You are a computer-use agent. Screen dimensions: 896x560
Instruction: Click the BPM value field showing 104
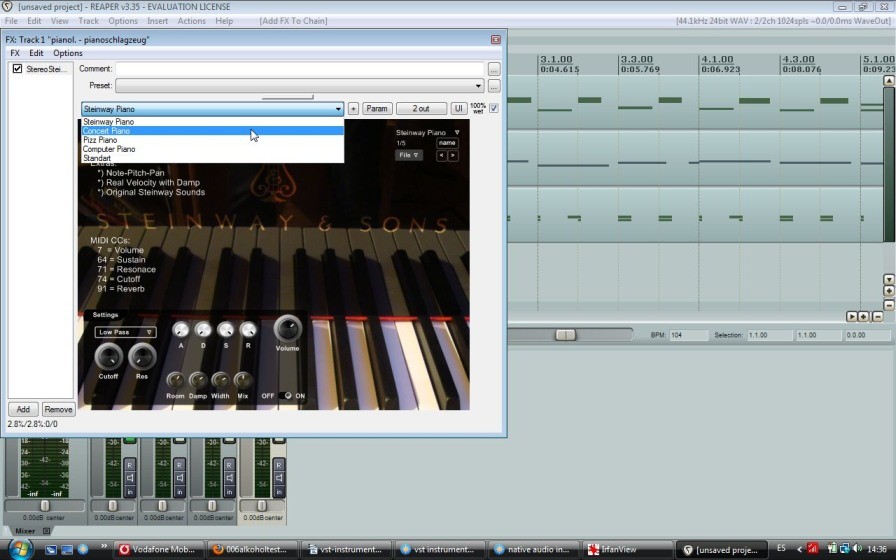coord(689,335)
